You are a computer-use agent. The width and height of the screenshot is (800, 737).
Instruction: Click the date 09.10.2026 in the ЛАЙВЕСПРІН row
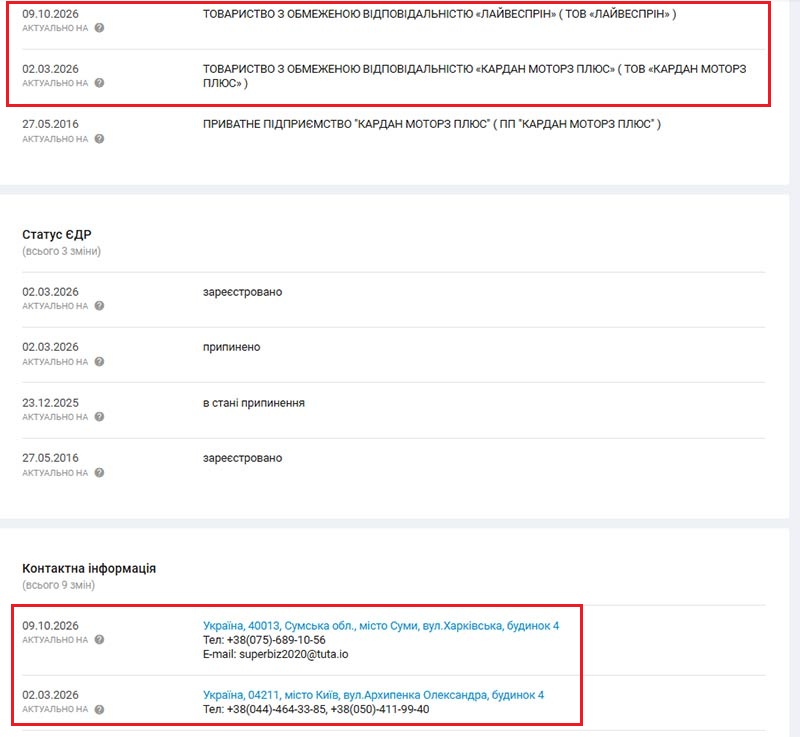[50, 14]
